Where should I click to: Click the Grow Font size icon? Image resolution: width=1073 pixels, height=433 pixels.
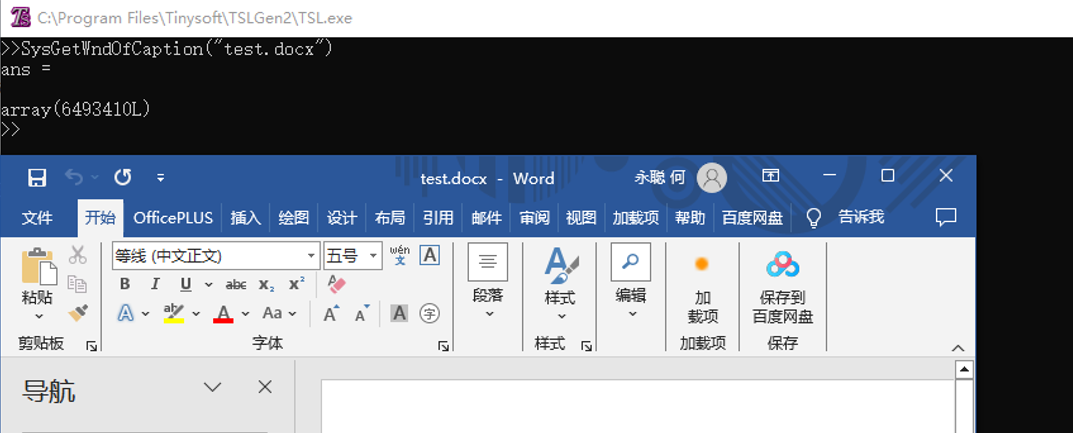click(331, 314)
